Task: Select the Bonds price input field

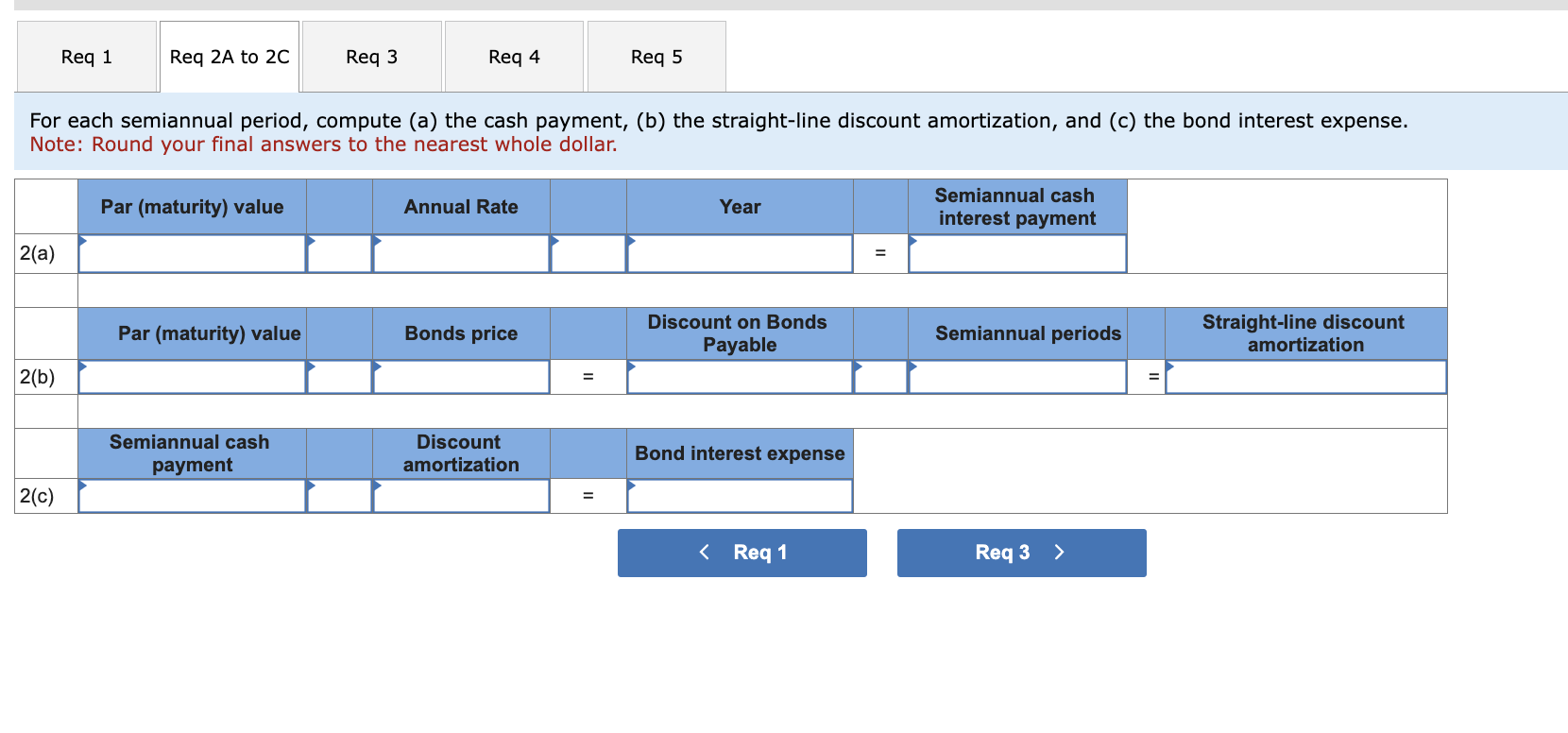Action: (x=461, y=376)
